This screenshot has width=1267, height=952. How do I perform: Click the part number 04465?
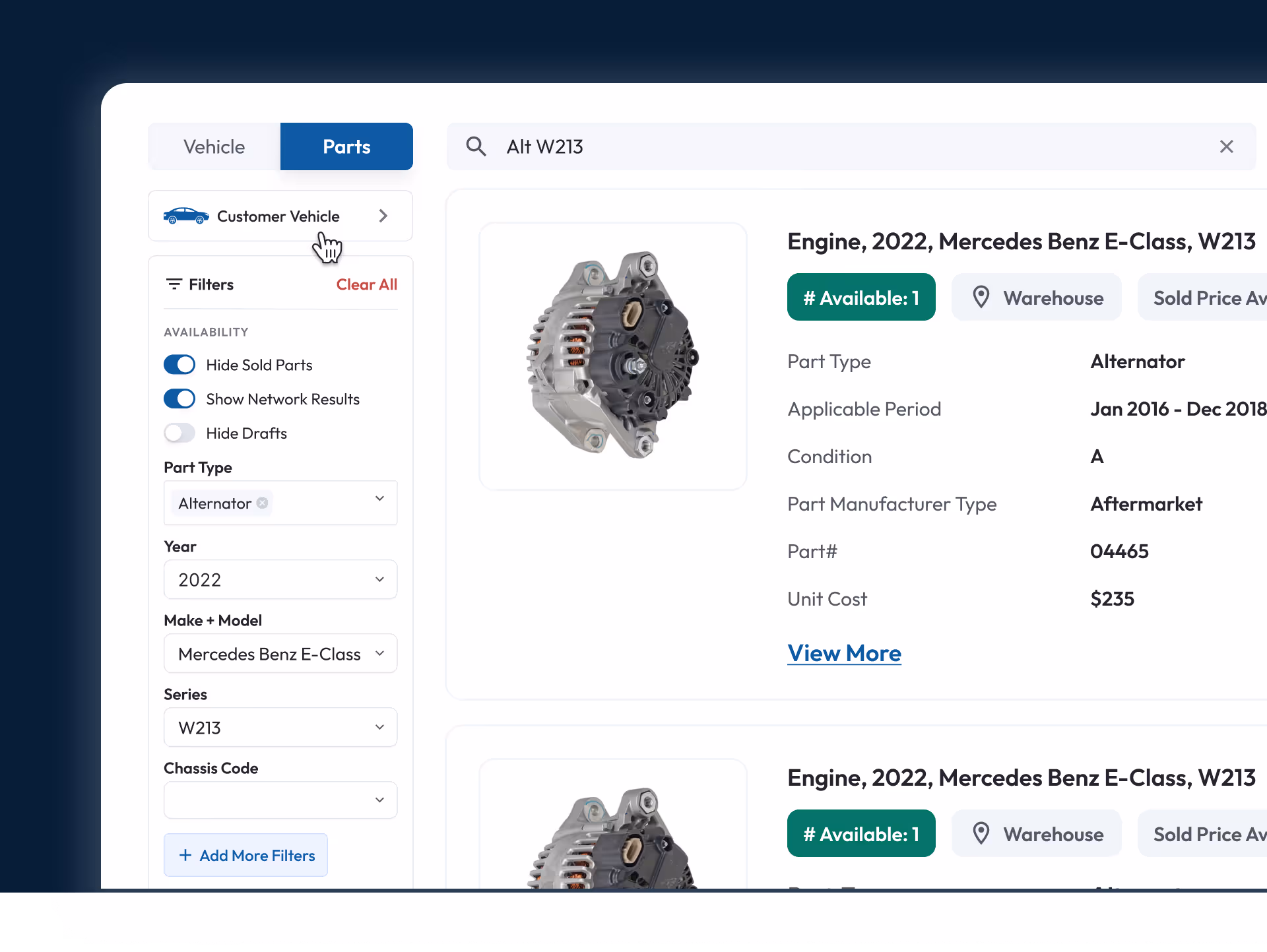pos(1119,552)
